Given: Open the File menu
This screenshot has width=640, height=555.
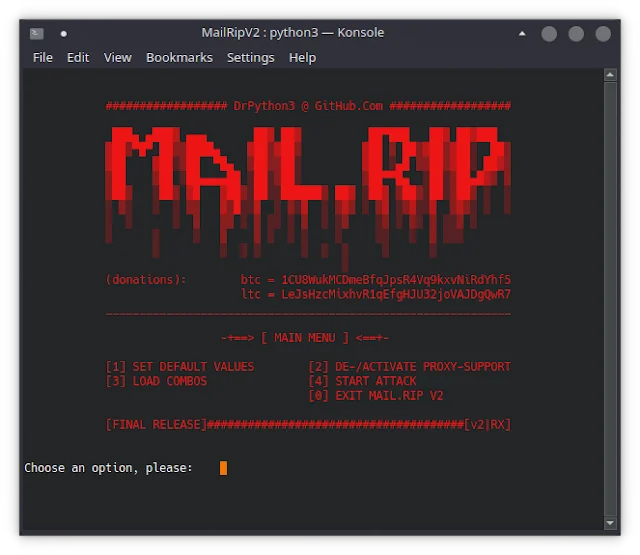Looking at the screenshot, I should pos(43,58).
